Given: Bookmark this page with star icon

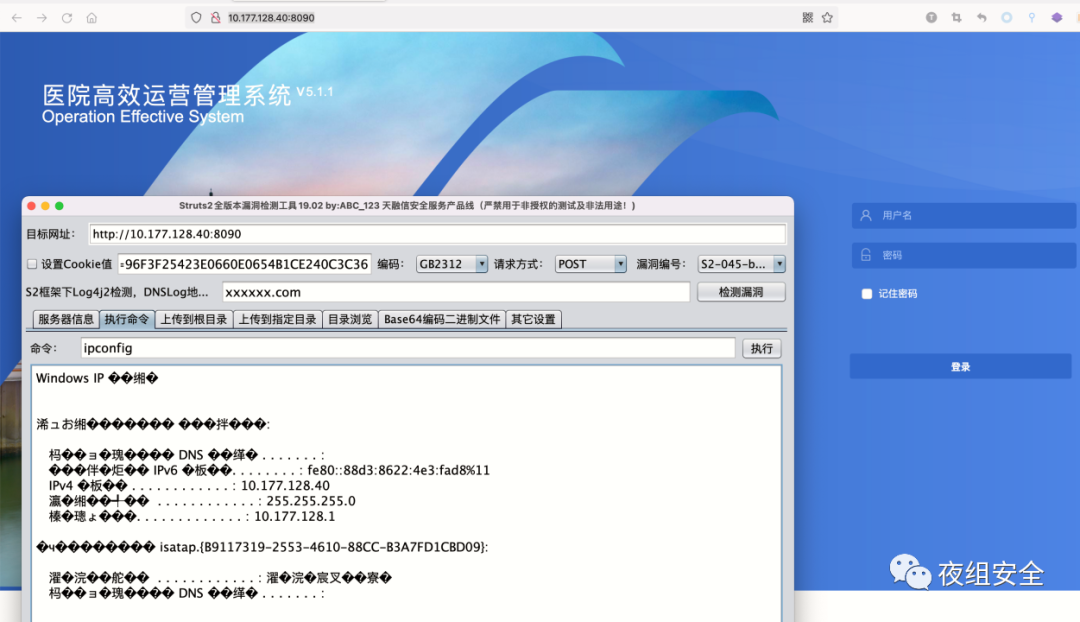Looking at the screenshot, I should pos(827,18).
